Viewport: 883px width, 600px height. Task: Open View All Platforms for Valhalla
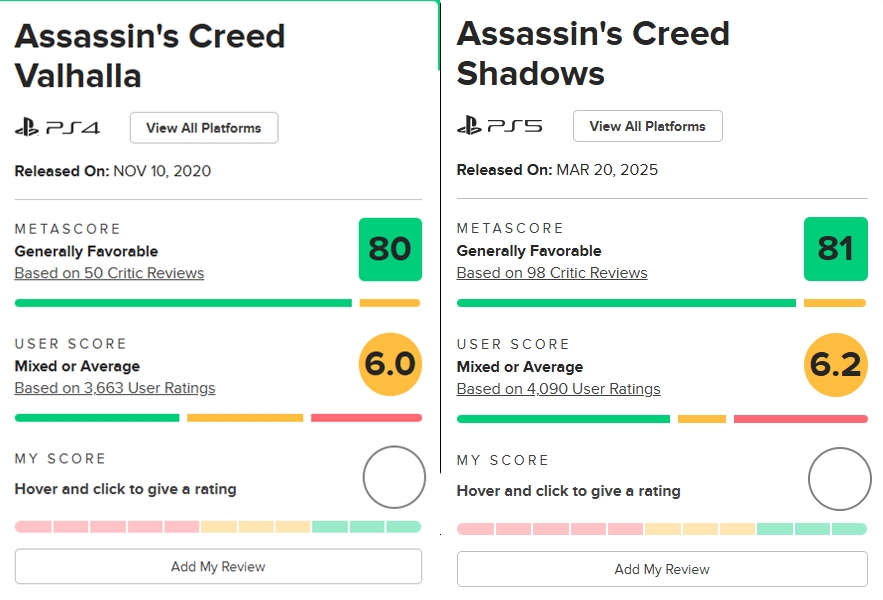[204, 128]
